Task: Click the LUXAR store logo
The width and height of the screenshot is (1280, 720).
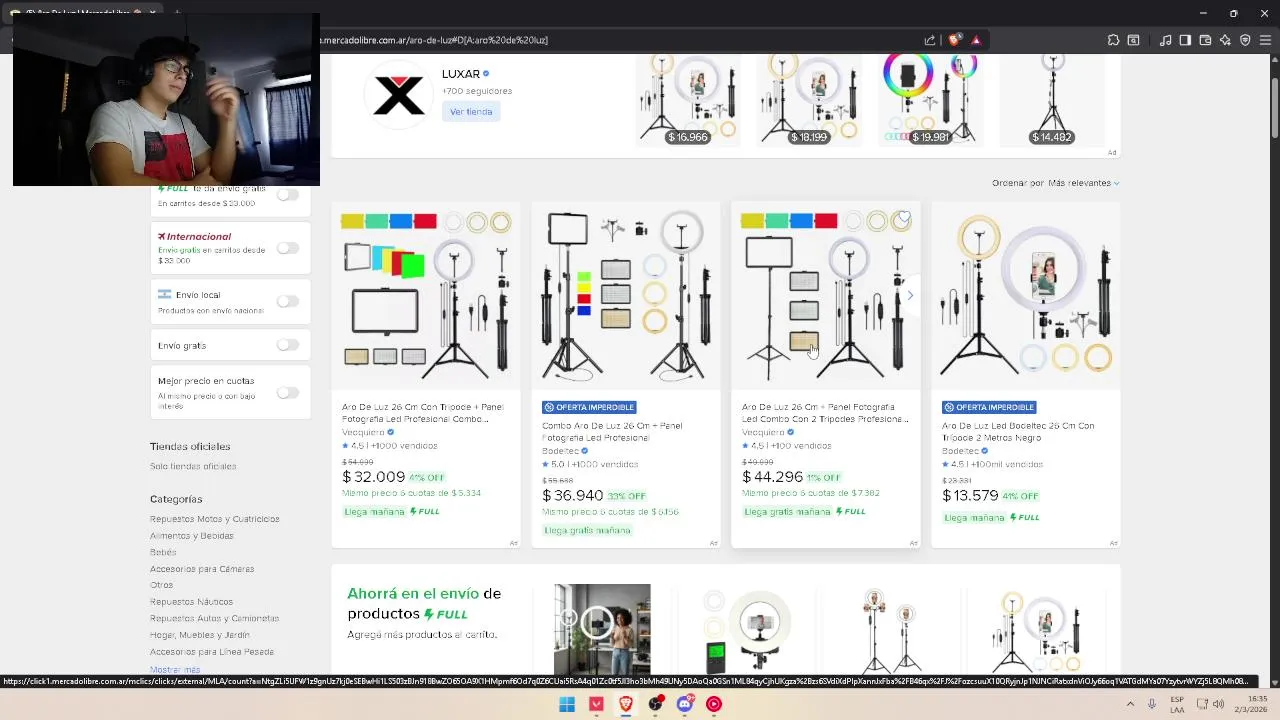Action: [x=398, y=95]
